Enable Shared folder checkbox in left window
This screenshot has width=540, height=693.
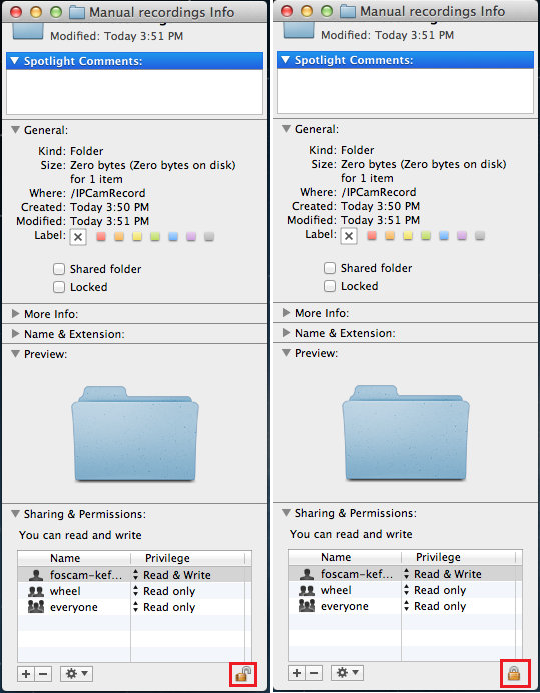(x=59, y=269)
